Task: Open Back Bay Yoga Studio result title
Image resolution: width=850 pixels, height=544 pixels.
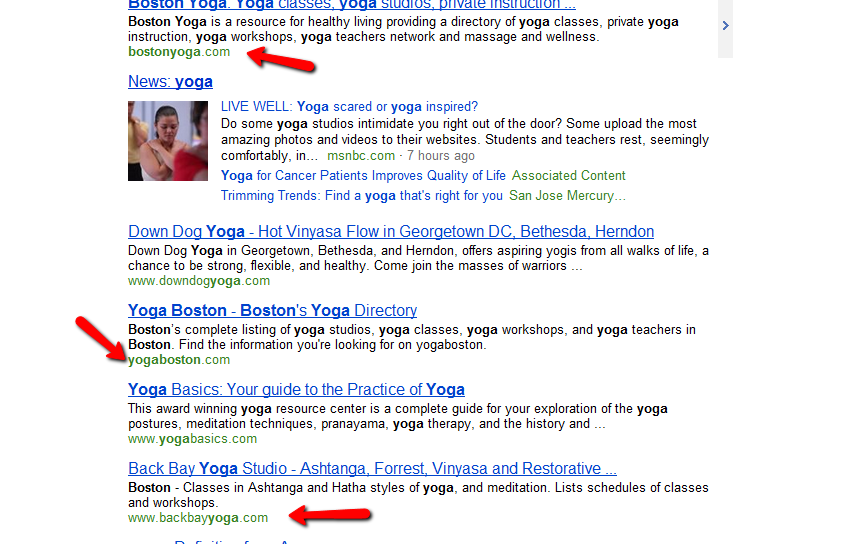Action: 372,469
